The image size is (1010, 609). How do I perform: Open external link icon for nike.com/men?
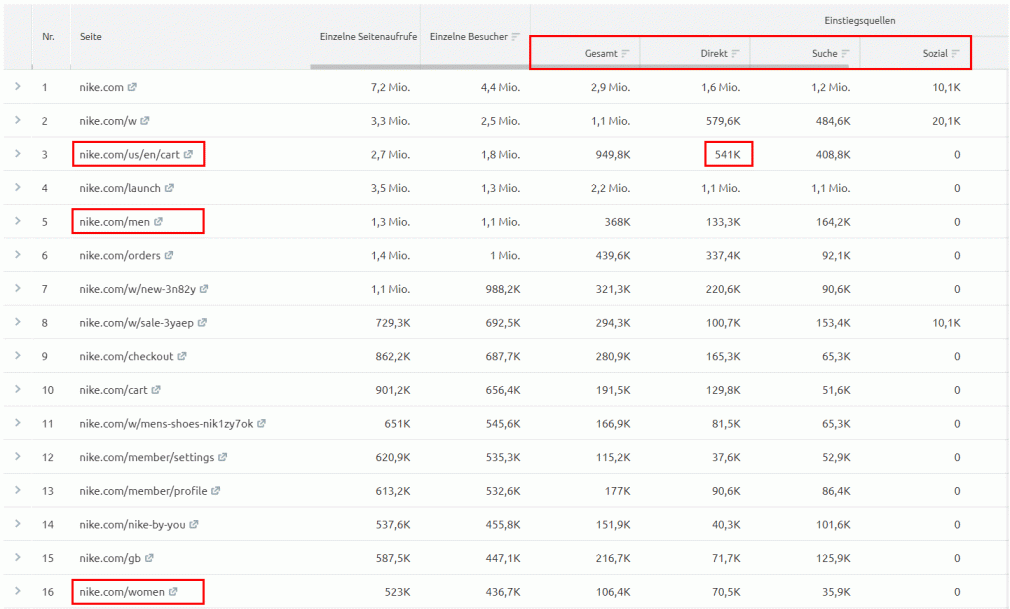158,221
